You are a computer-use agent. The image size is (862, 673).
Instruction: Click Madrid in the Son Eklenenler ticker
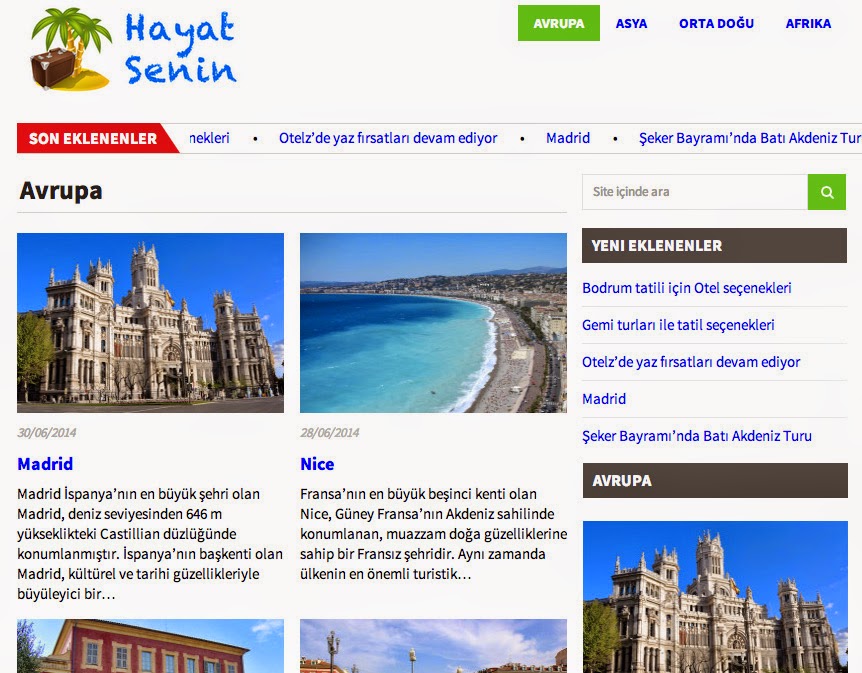pyautogui.click(x=568, y=138)
